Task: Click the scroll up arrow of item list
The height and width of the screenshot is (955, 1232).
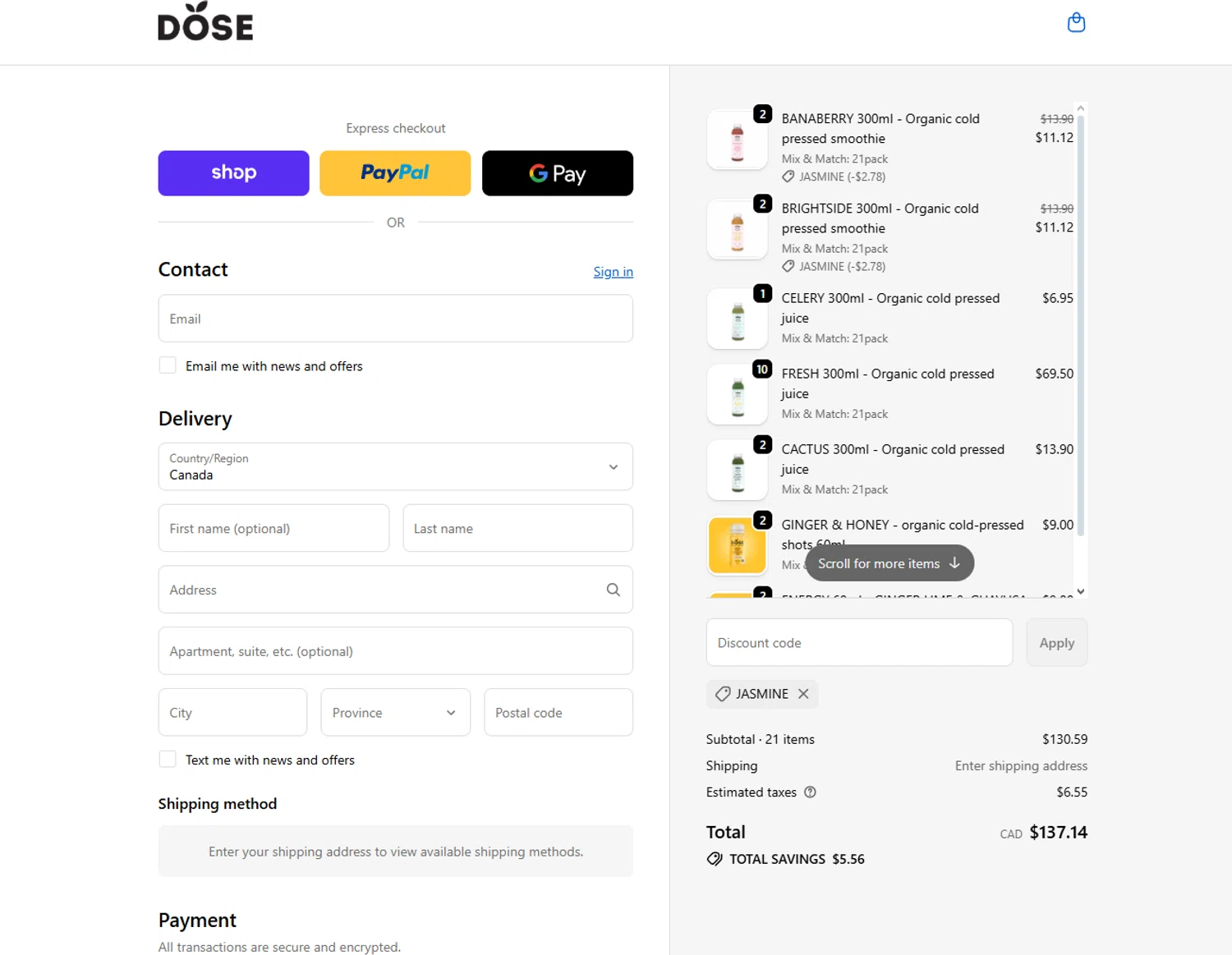Action: tap(1081, 108)
